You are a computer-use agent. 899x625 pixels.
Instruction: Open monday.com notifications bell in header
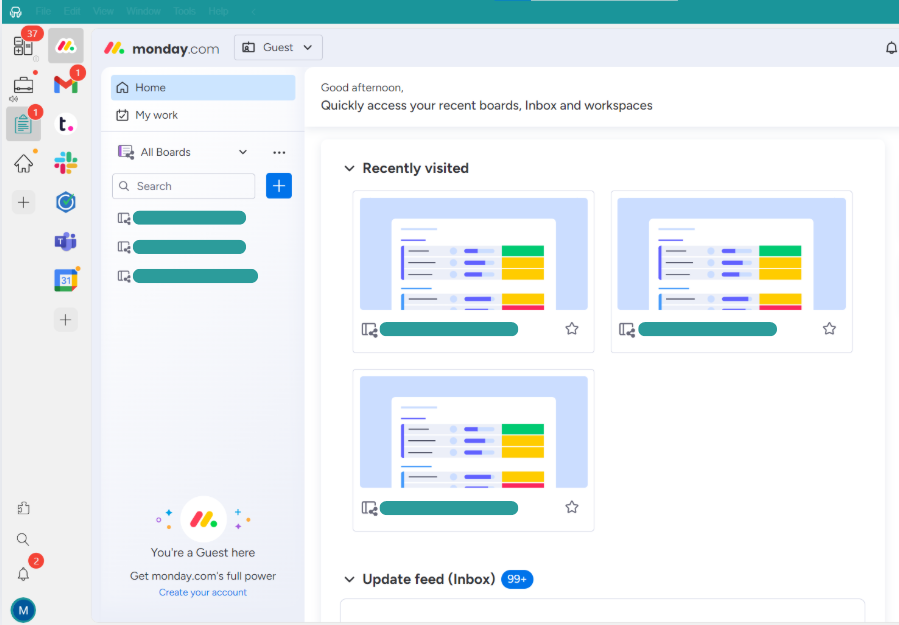point(890,48)
